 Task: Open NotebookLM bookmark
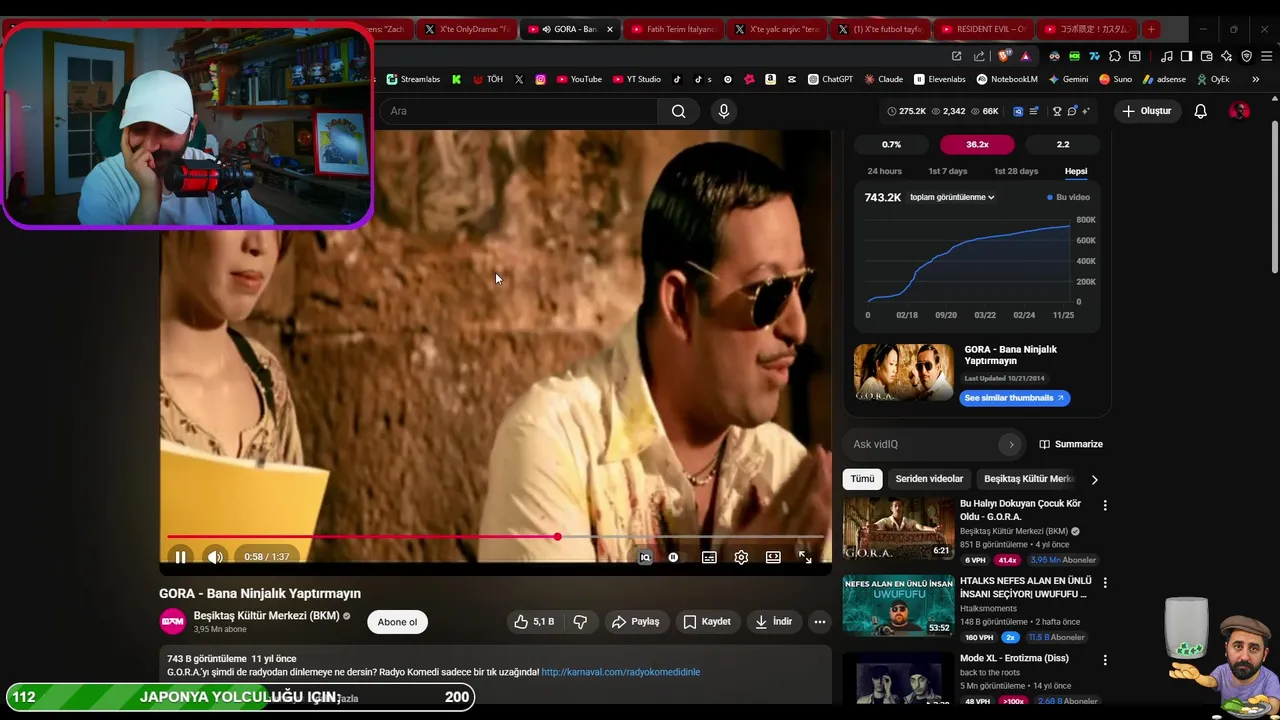click(1007, 79)
